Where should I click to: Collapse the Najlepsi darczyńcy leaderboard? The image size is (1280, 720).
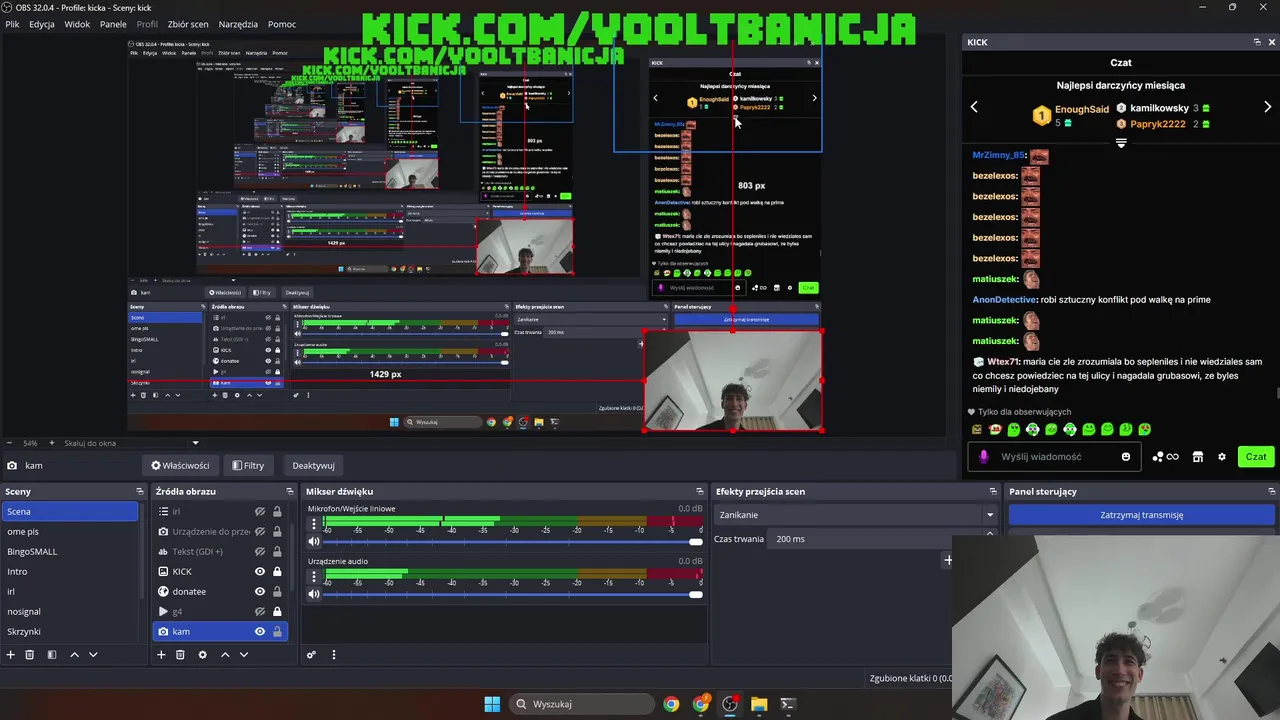(1121, 143)
